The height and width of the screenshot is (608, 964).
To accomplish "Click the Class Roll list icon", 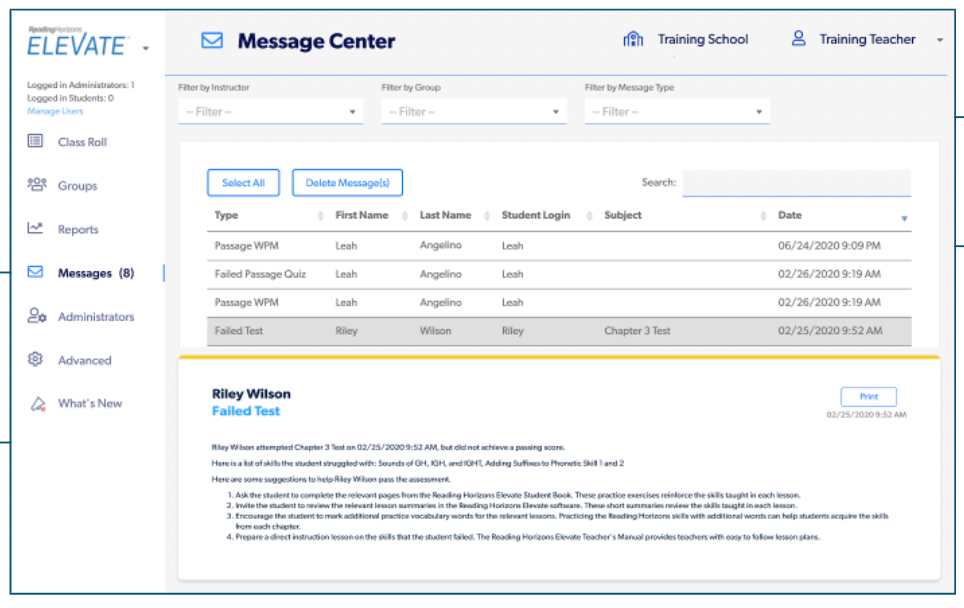I will 36,141.
